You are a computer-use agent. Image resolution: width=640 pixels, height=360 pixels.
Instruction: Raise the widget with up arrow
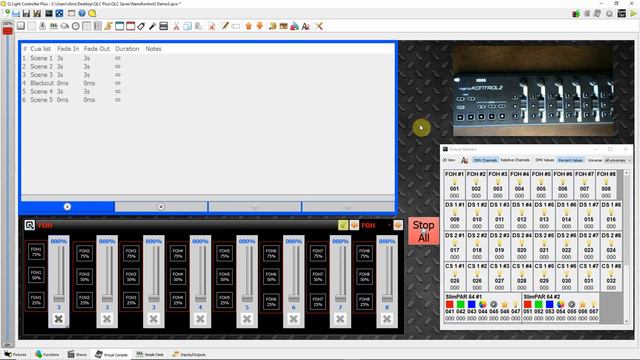tap(249, 26)
